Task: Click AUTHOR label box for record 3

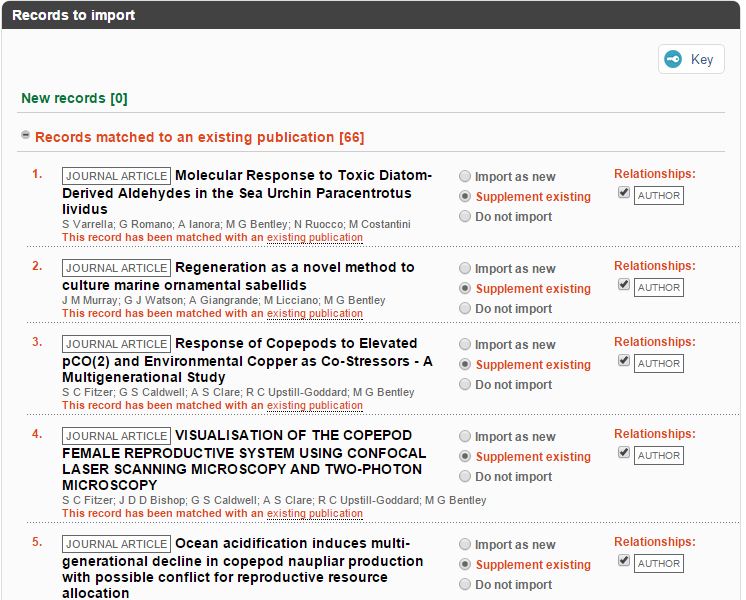Action: point(659,364)
